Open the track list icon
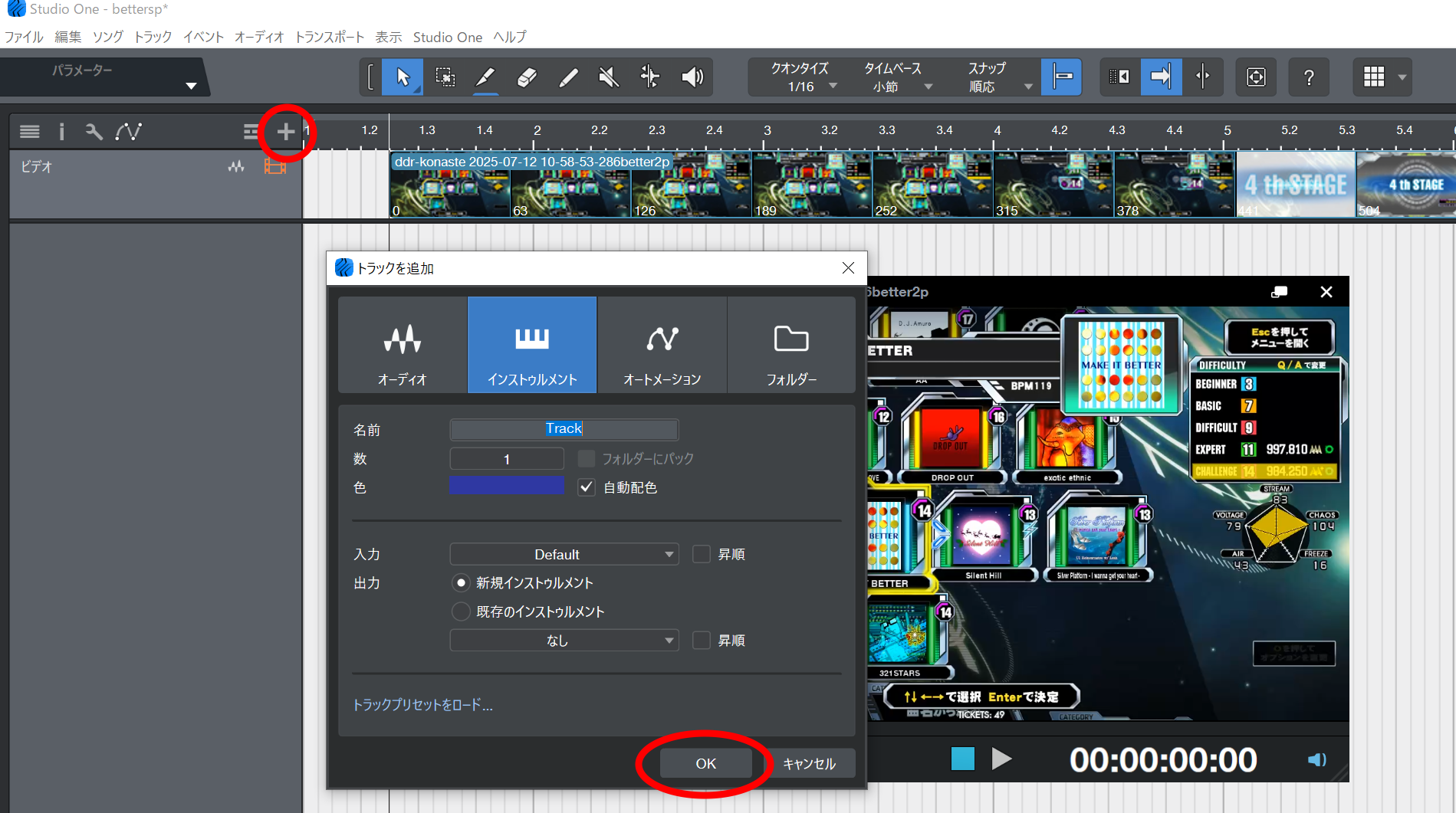Image resolution: width=1456 pixels, height=813 pixels. point(30,132)
